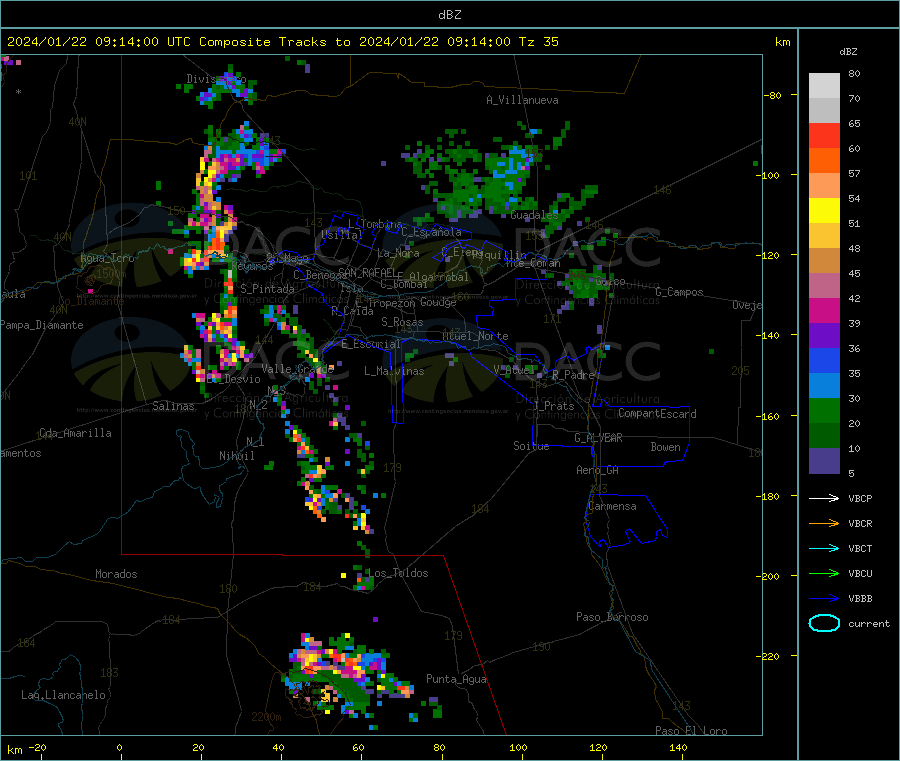Click the Cda_Amarilla map label
The image size is (900, 761).
point(75,433)
